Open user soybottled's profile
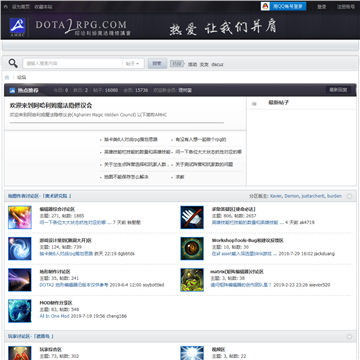This screenshot has width=360, height=360. point(153,285)
